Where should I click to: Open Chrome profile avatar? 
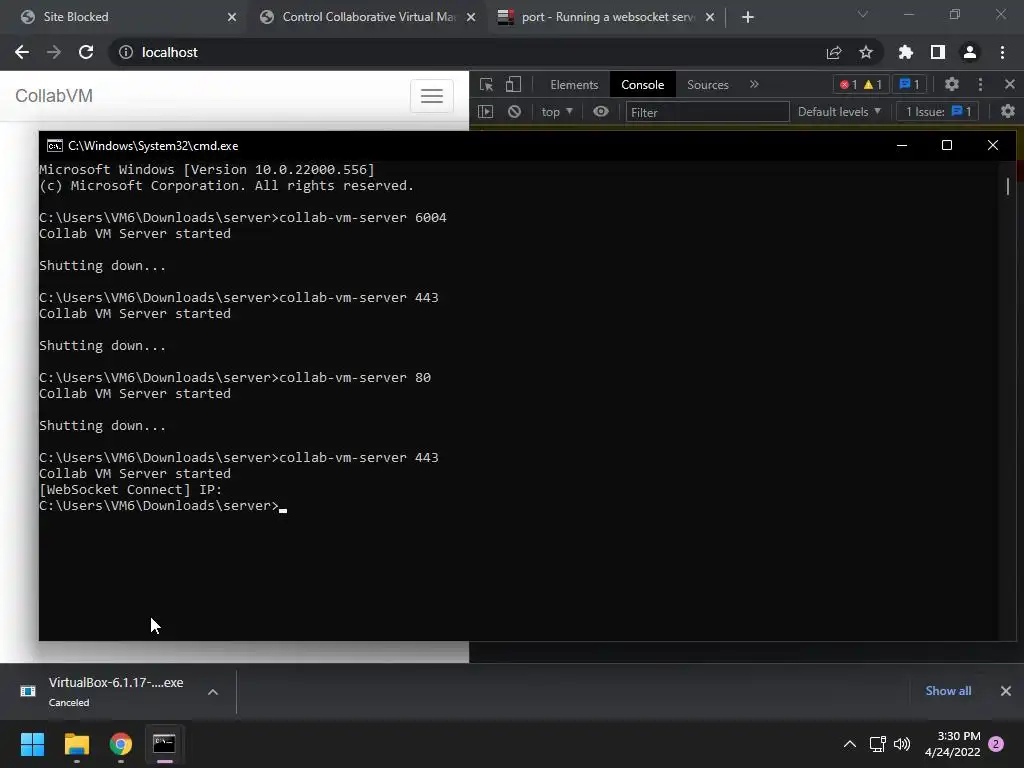pos(970,52)
